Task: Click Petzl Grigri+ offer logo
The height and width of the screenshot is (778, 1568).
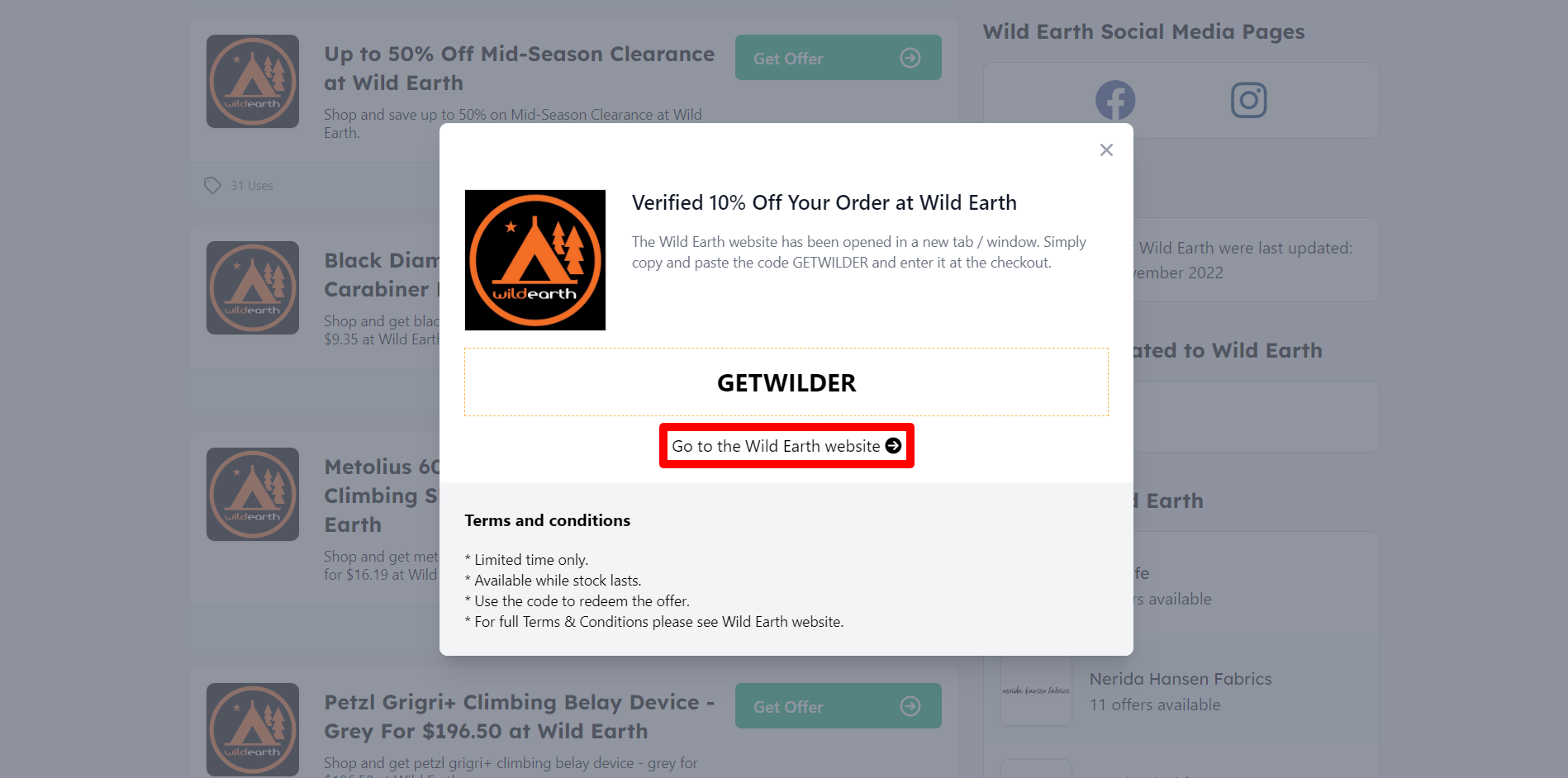Action: 253,729
